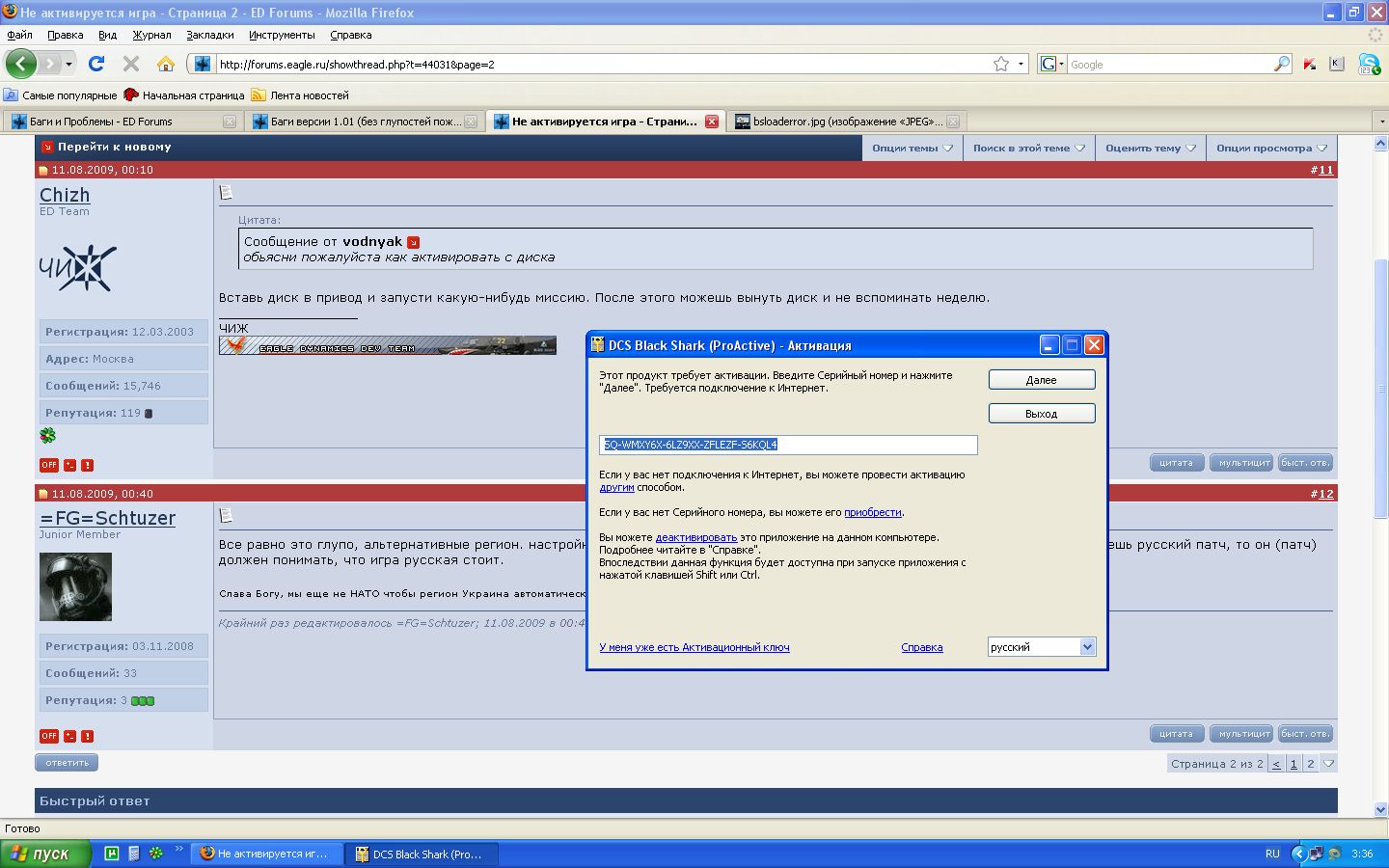This screenshot has width=1389, height=868.
Task: Open the back/forward history dropdown arrow
Action: pos(68,65)
